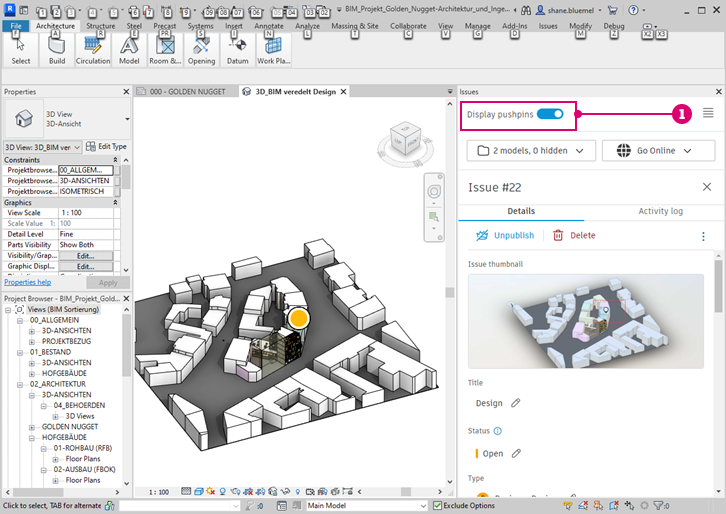Screen dimensions: 726x514
Task: Open the File menu tab
Action: 16,26
